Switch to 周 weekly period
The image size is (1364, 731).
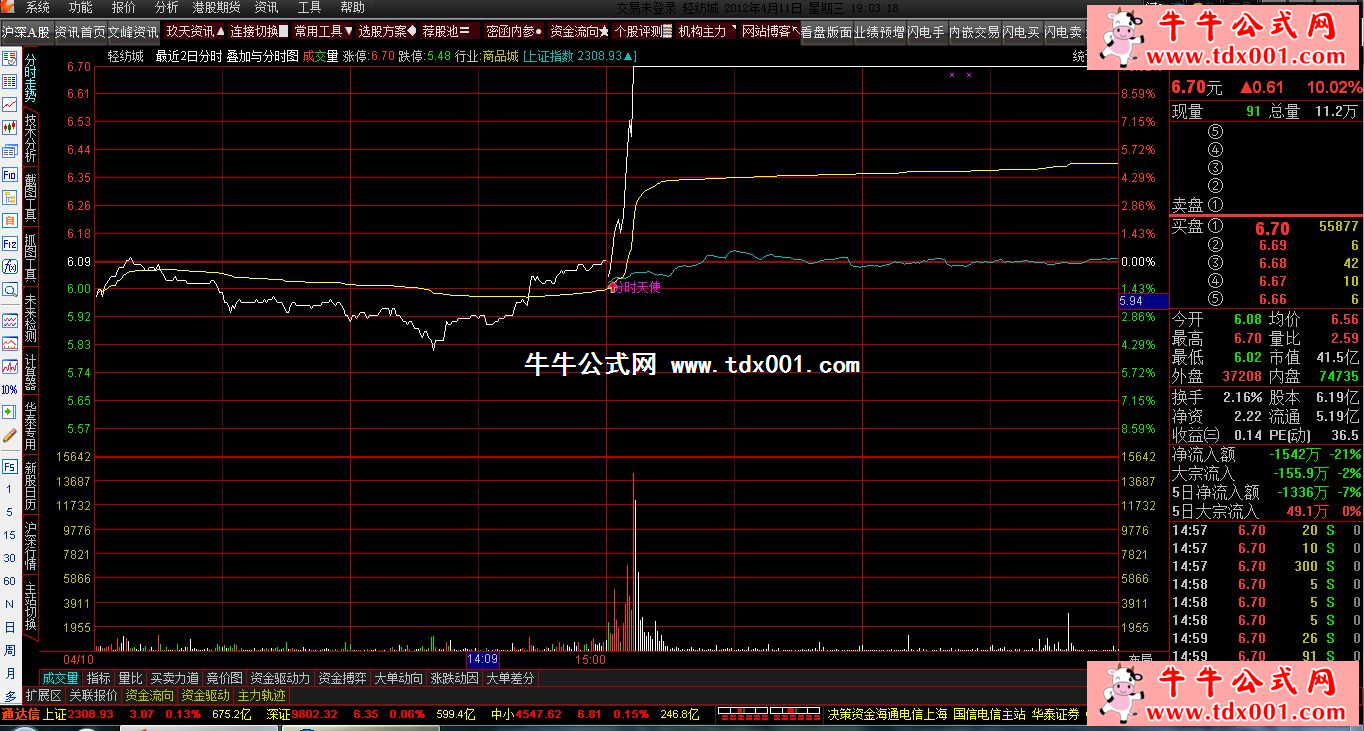pyautogui.click(x=9, y=650)
